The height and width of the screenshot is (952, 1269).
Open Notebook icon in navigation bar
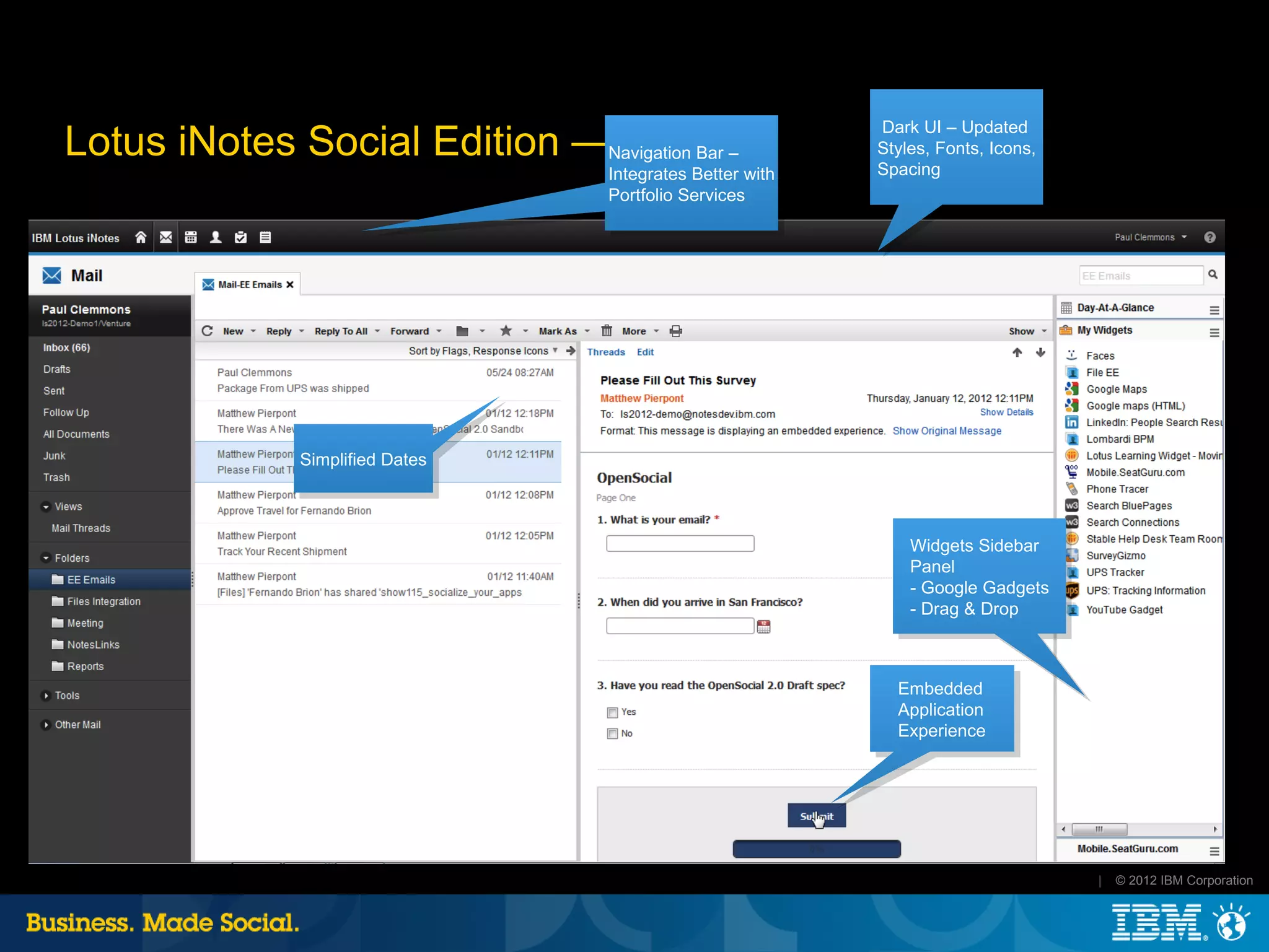coord(265,237)
